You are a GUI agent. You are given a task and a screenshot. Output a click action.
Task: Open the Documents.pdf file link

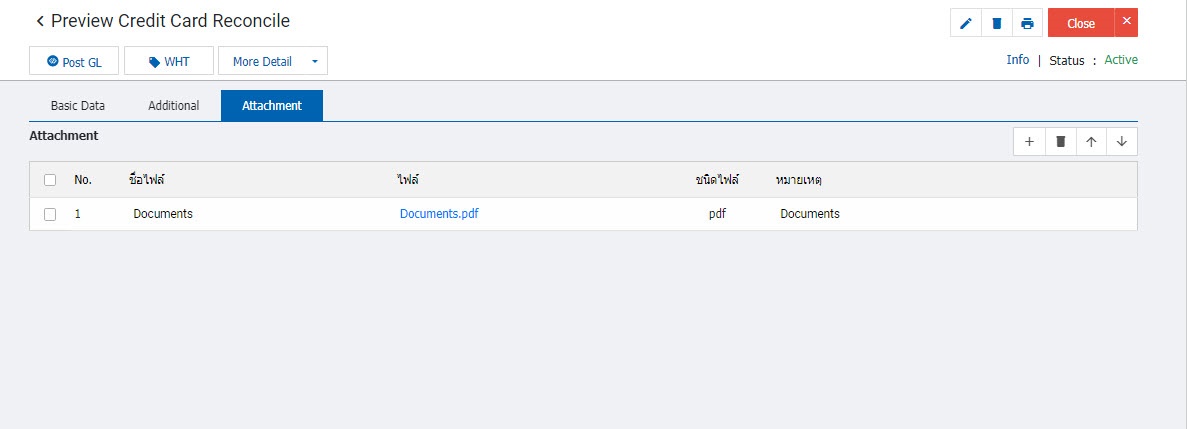click(x=439, y=213)
